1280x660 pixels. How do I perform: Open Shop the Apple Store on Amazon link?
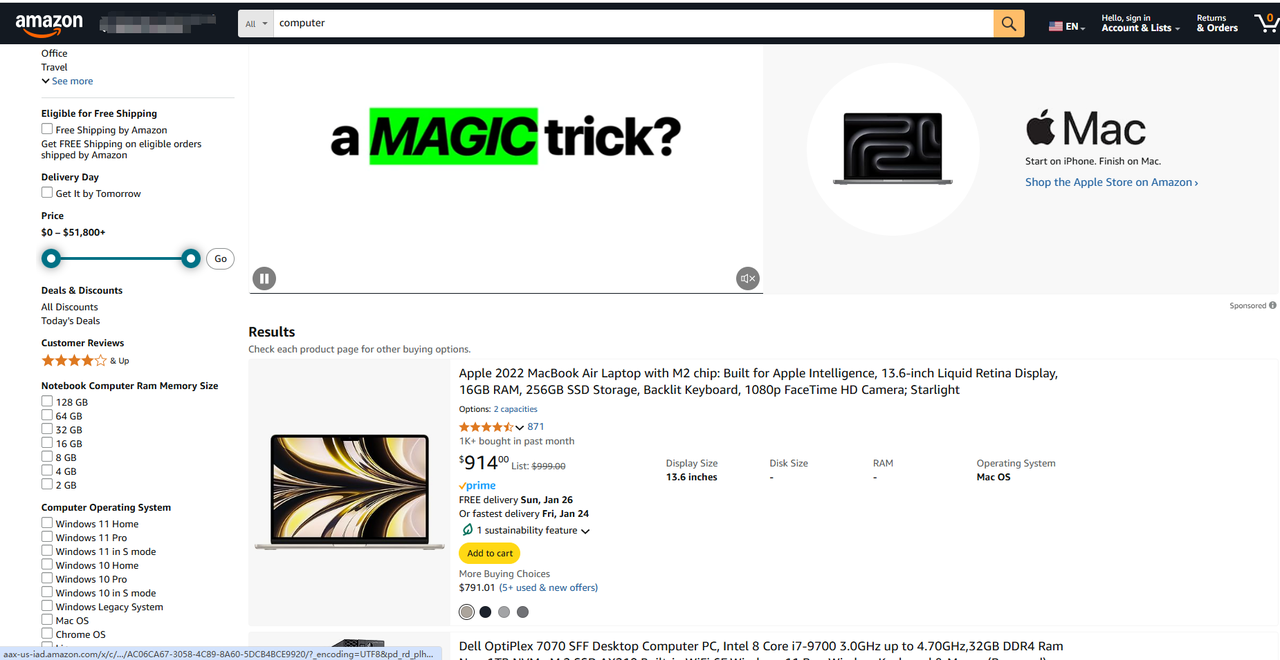pos(1111,182)
